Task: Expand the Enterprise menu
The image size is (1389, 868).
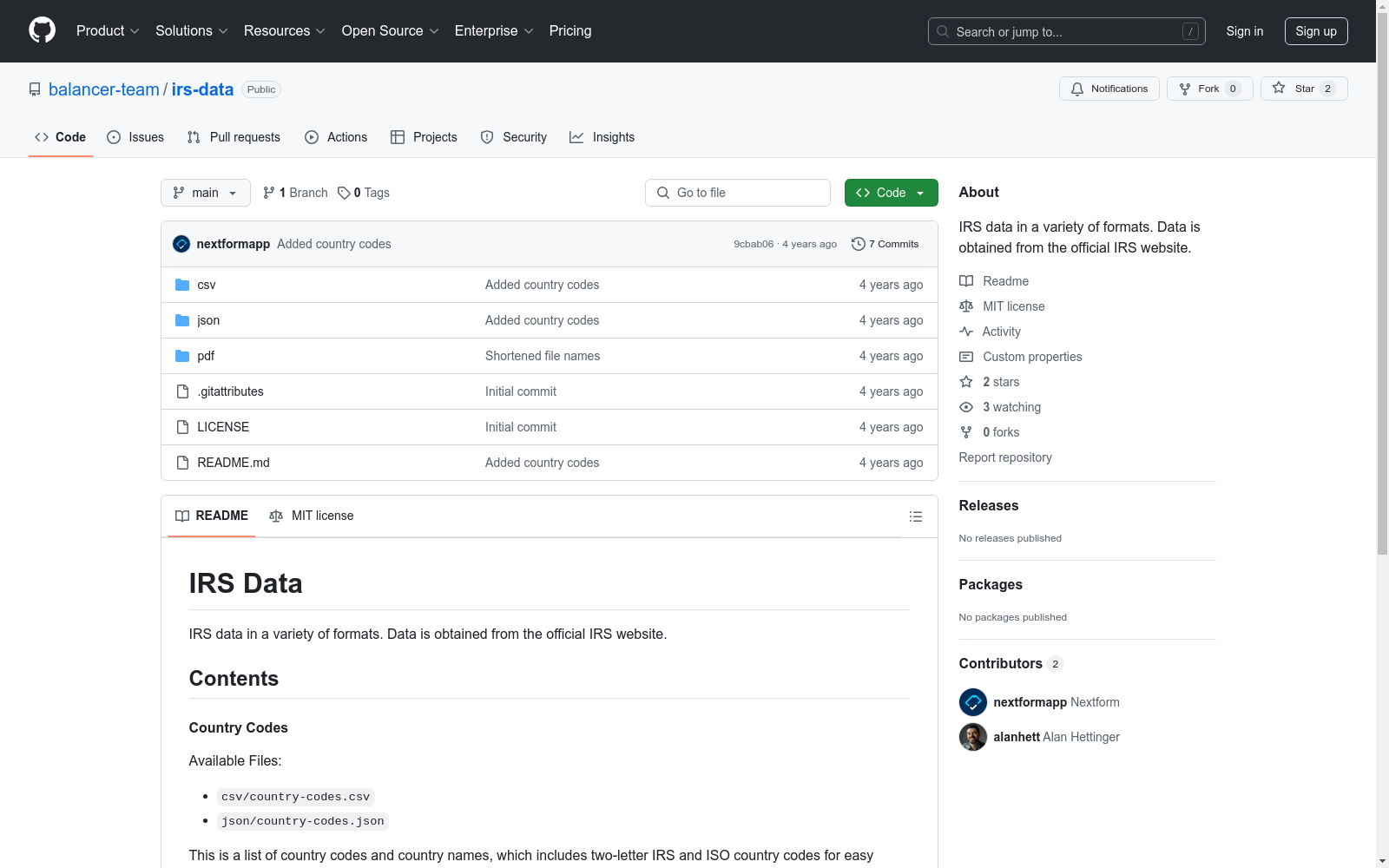Action: 494,31
